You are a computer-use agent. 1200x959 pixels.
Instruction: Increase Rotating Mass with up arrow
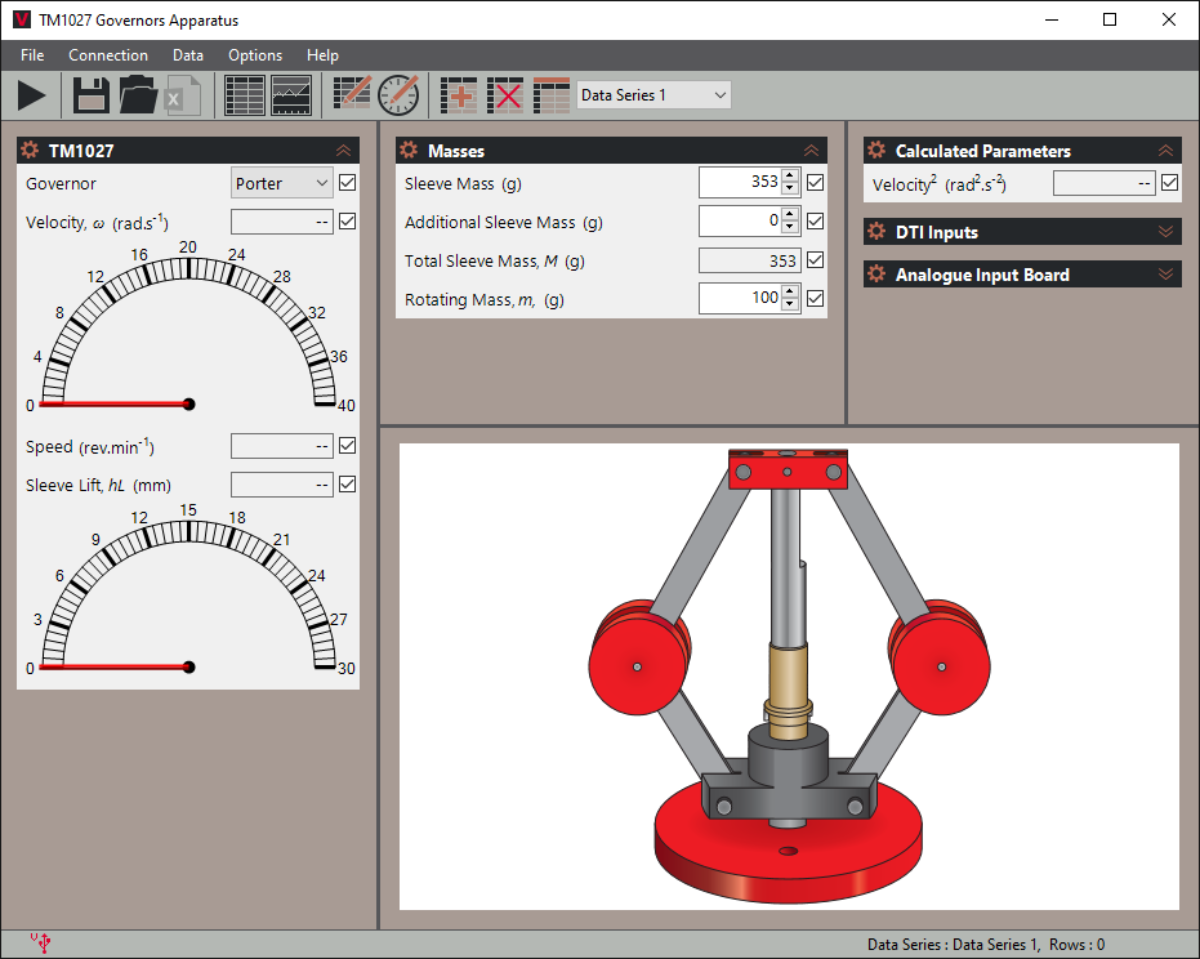[x=790, y=291]
